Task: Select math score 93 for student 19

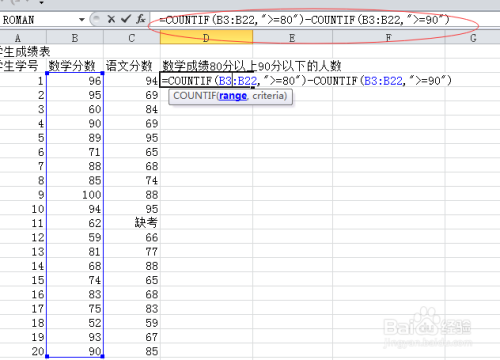Action: click(75, 337)
